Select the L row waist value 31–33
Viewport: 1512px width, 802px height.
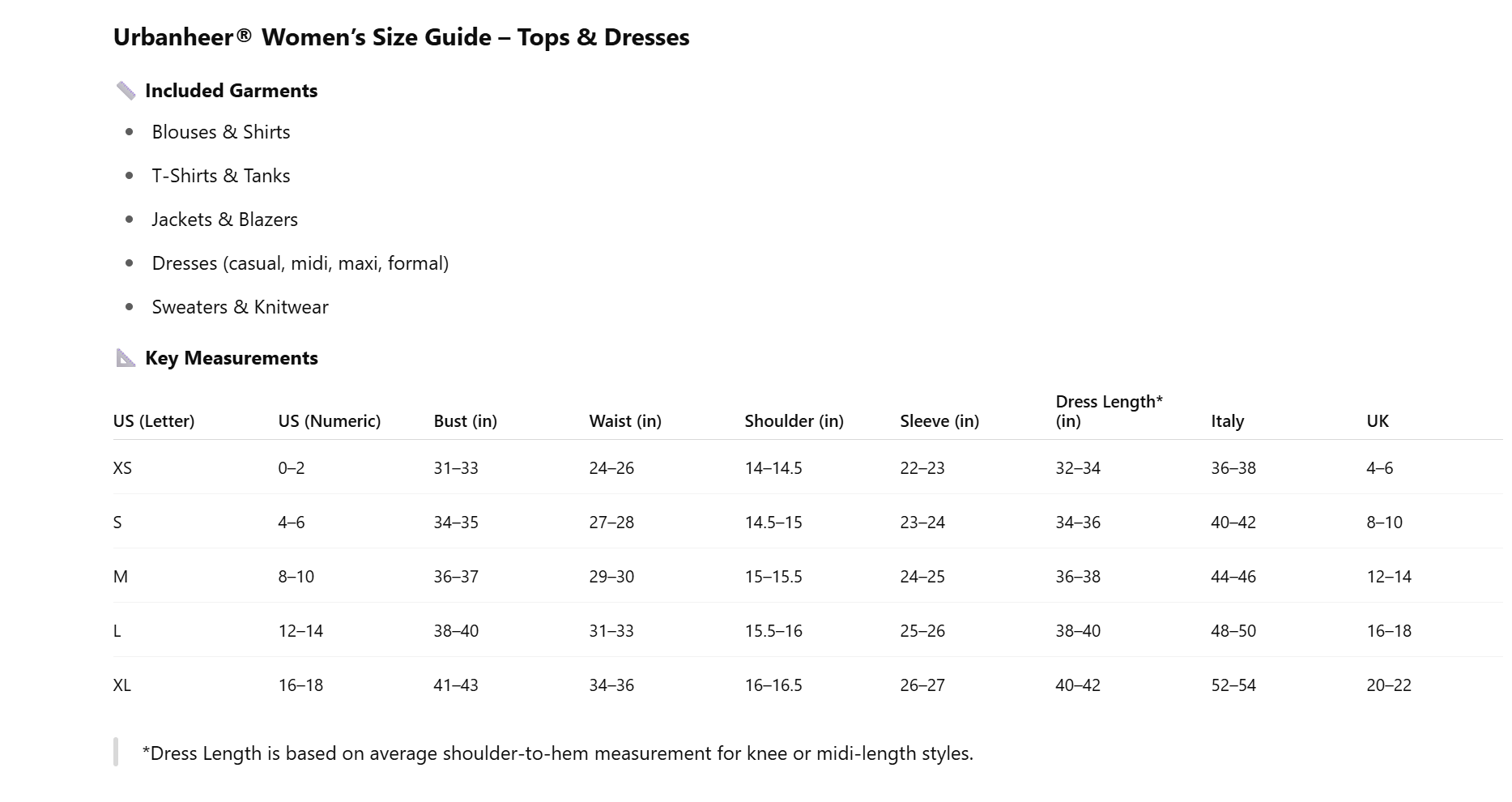point(611,631)
